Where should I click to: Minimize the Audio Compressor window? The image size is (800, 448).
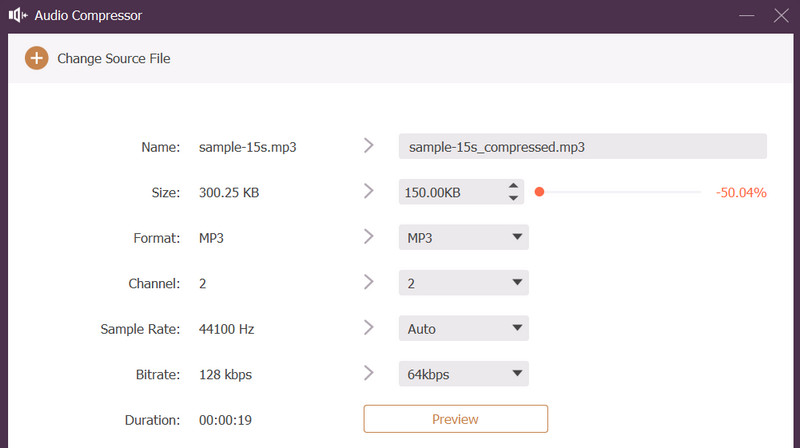[744, 15]
